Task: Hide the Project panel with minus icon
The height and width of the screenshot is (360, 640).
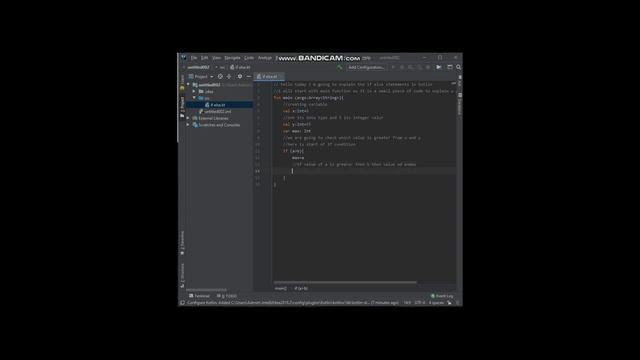Action: (249, 76)
